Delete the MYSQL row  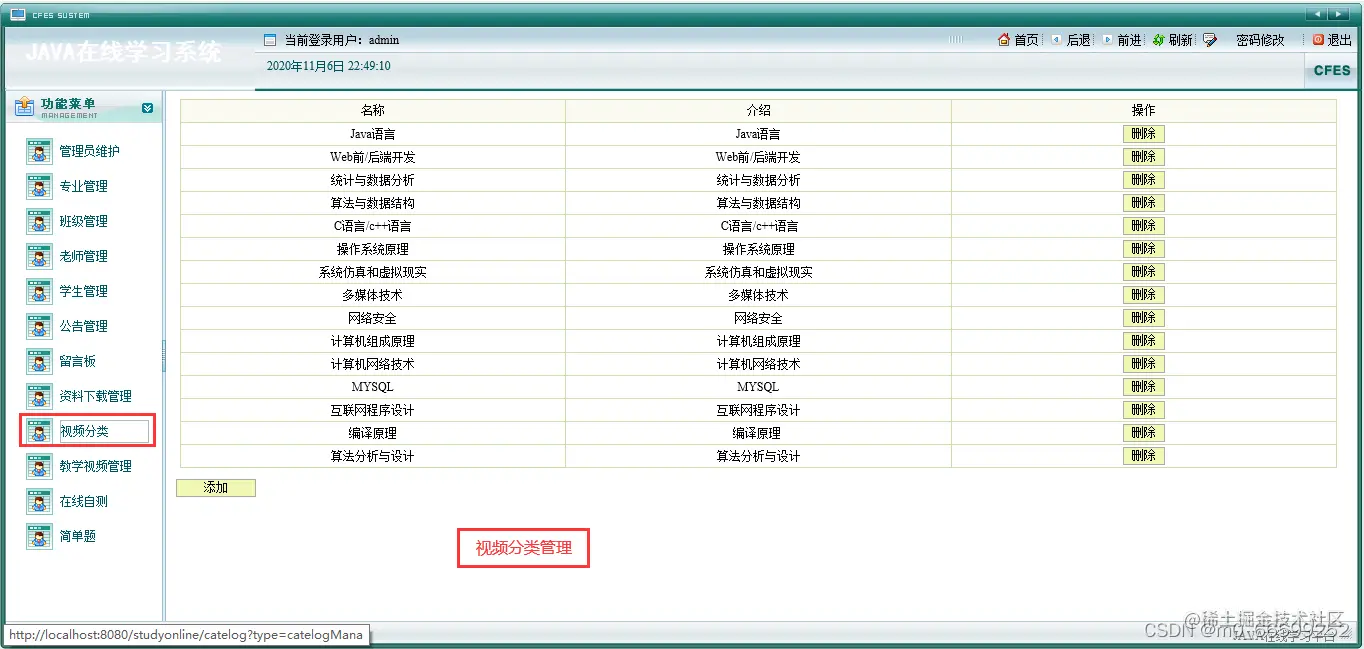click(1143, 387)
